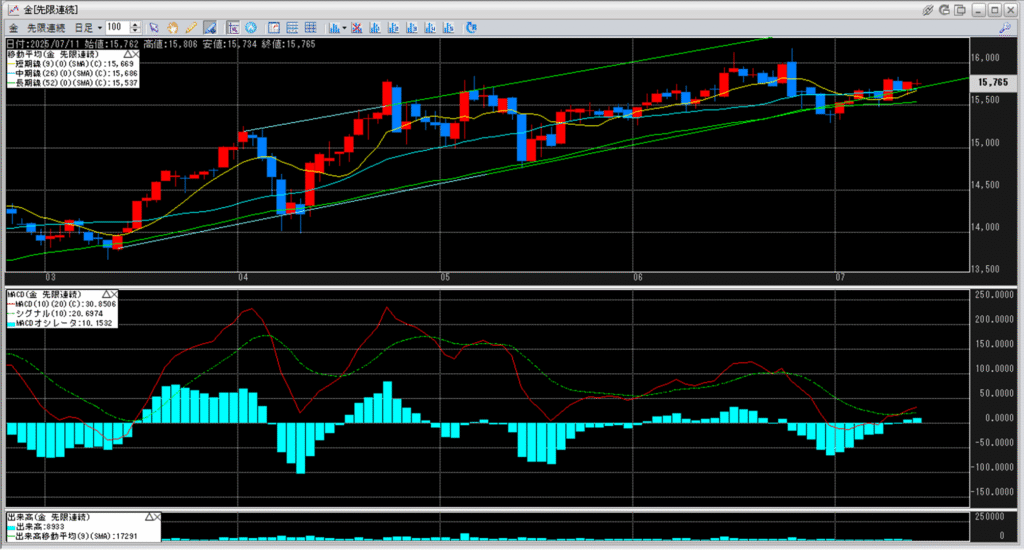Screen dimensions: 1024x550
Task: Select the grid split layout icon
Action: point(310,27)
